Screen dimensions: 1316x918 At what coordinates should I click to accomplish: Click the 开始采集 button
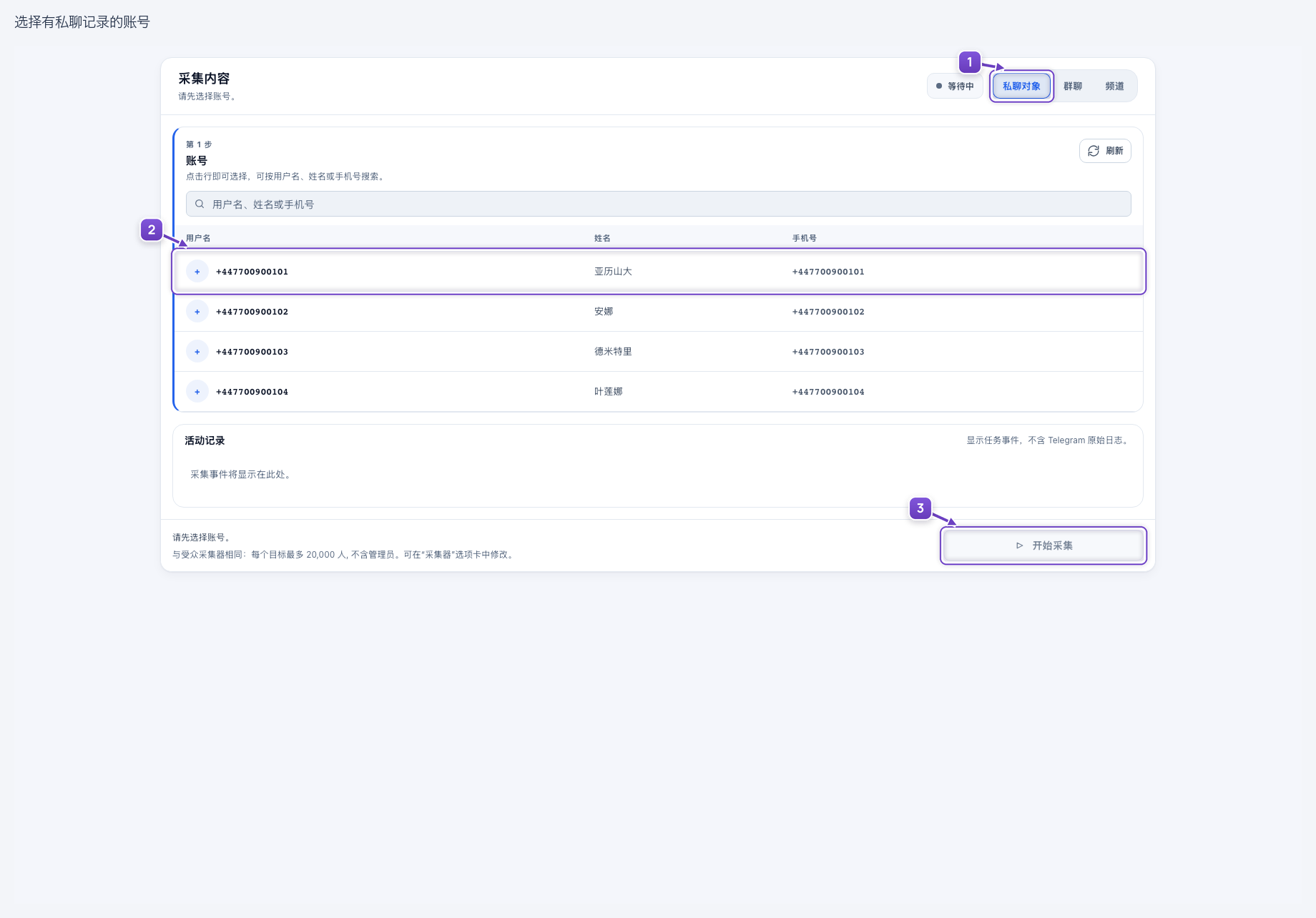(x=1044, y=546)
